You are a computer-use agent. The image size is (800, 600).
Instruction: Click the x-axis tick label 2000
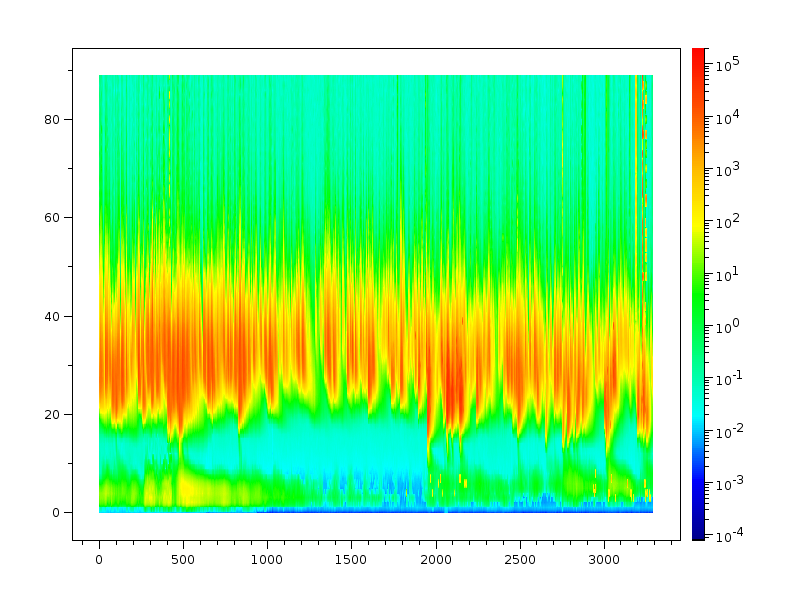[x=435, y=561]
